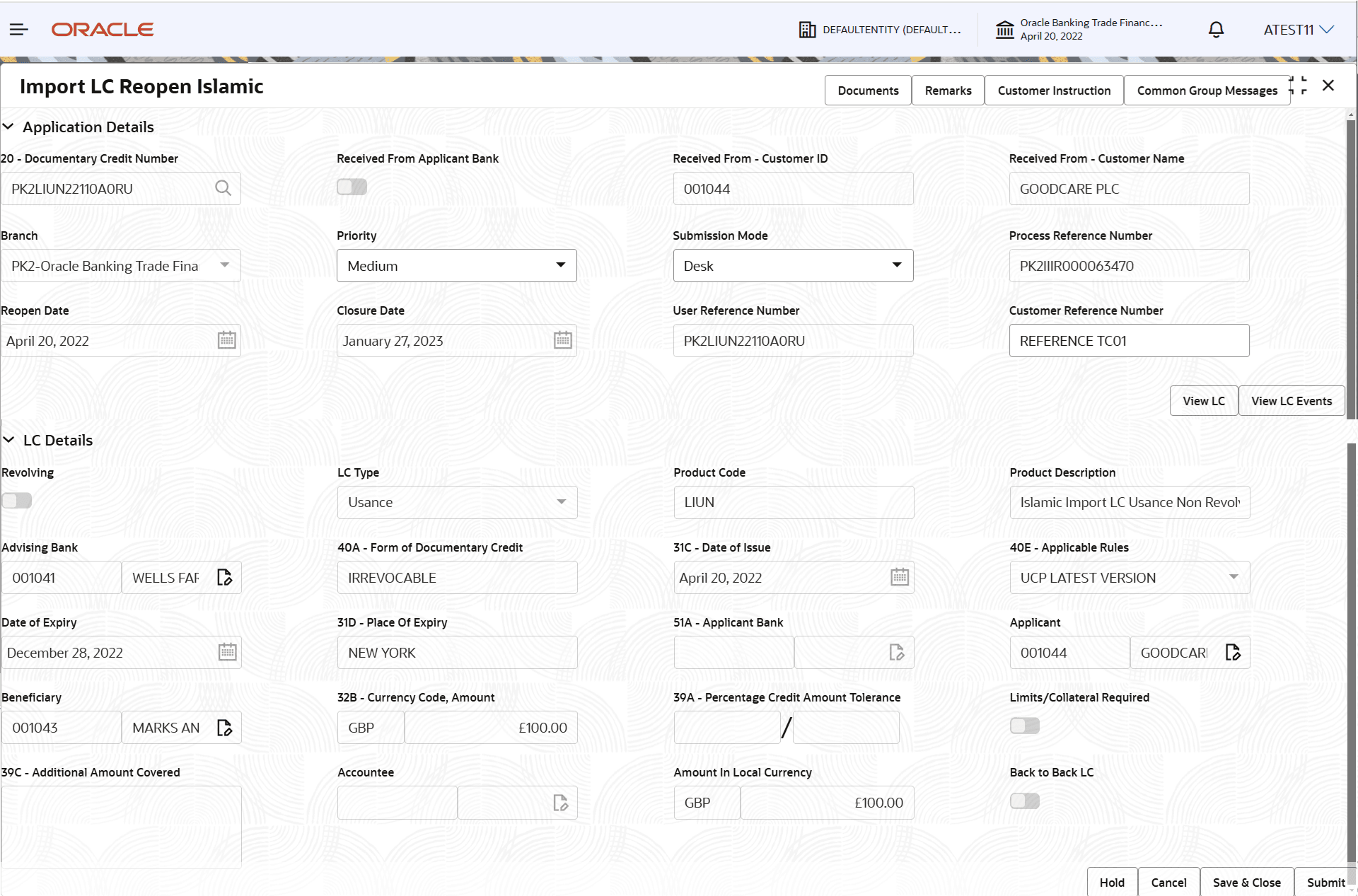Enable the Back to Back LC switch
The width and height of the screenshot is (1358, 896).
click(1024, 801)
